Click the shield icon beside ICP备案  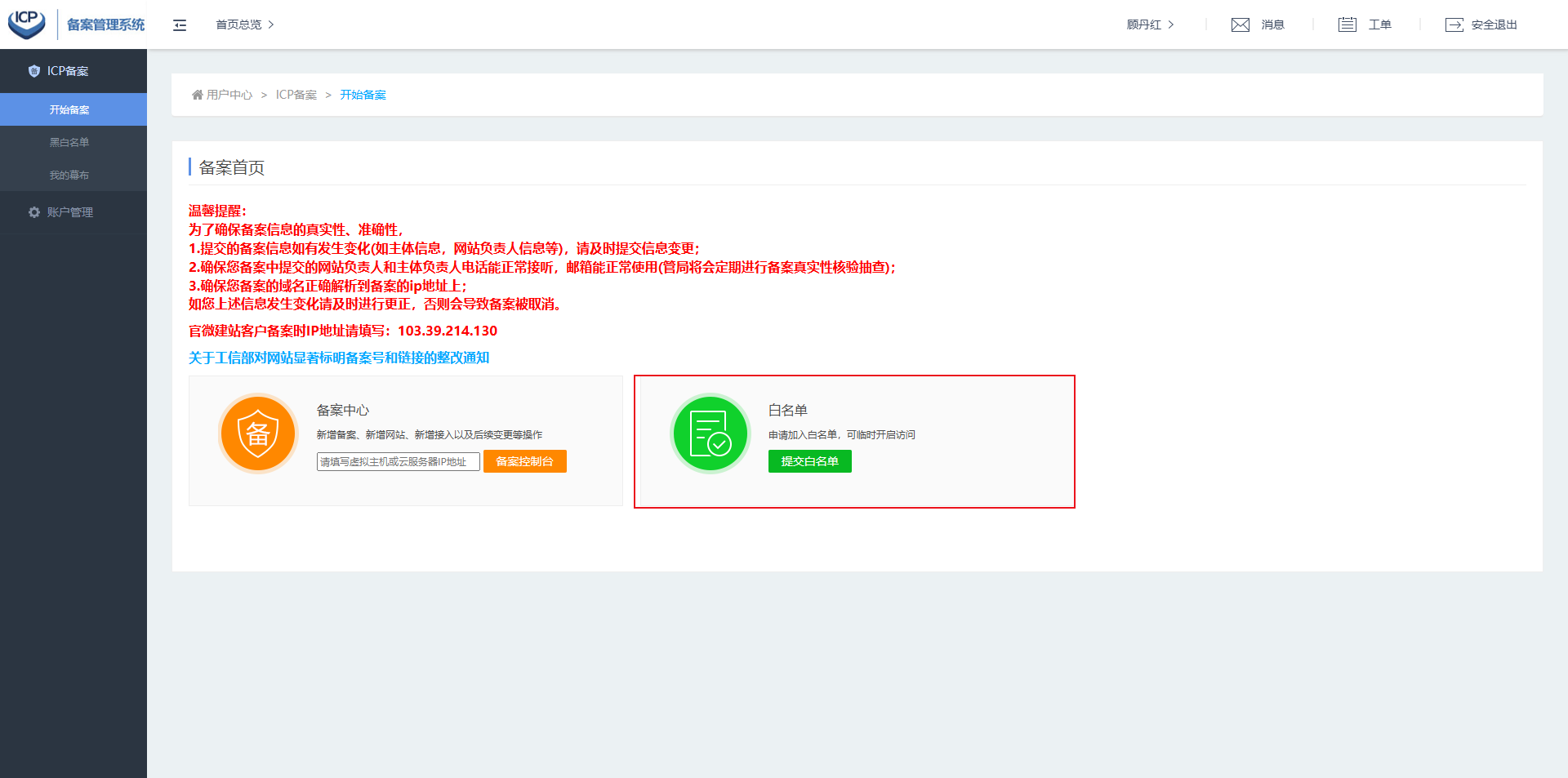tap(33, 71)
